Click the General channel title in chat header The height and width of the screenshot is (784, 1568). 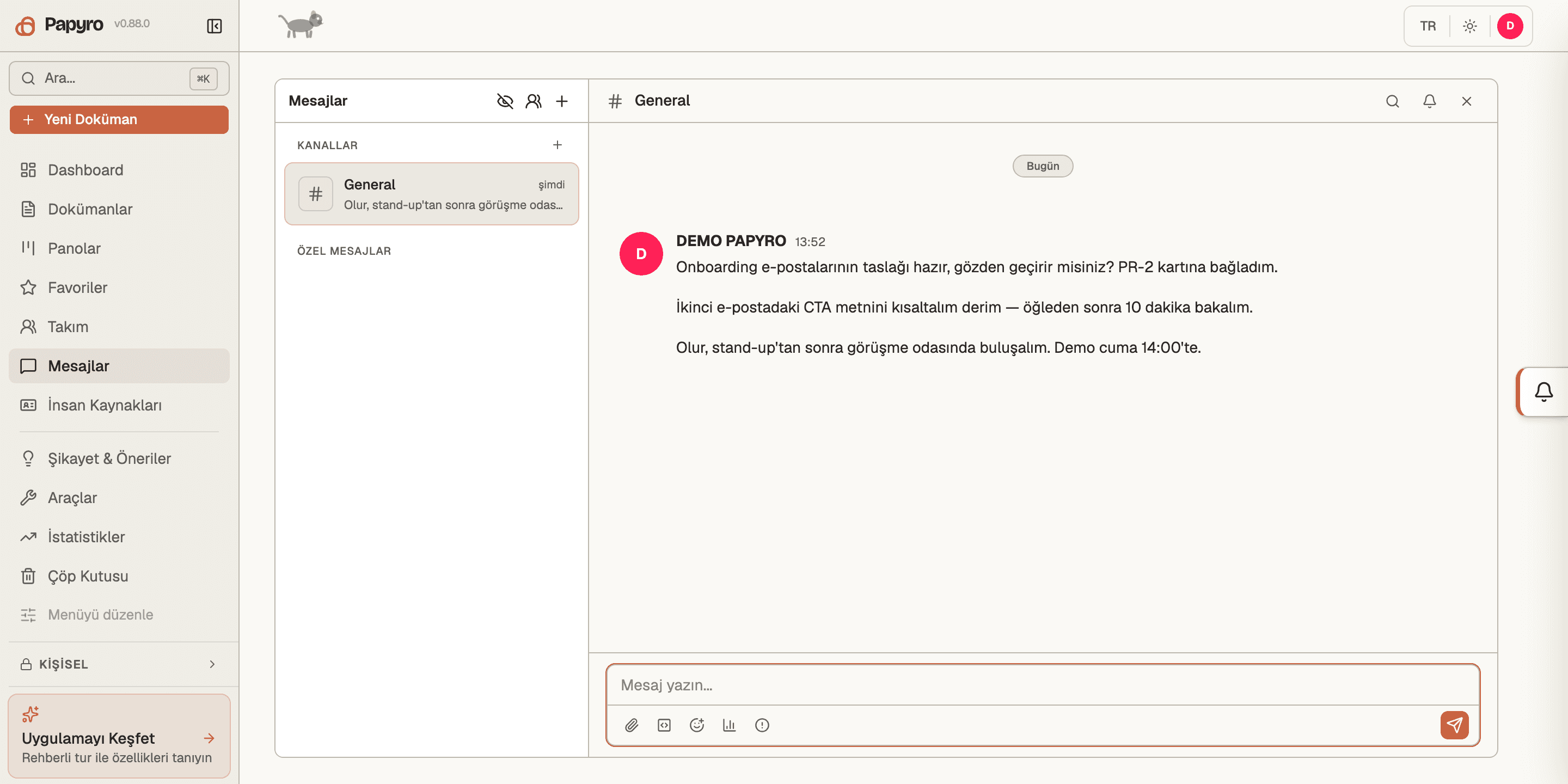coord(661,100)
